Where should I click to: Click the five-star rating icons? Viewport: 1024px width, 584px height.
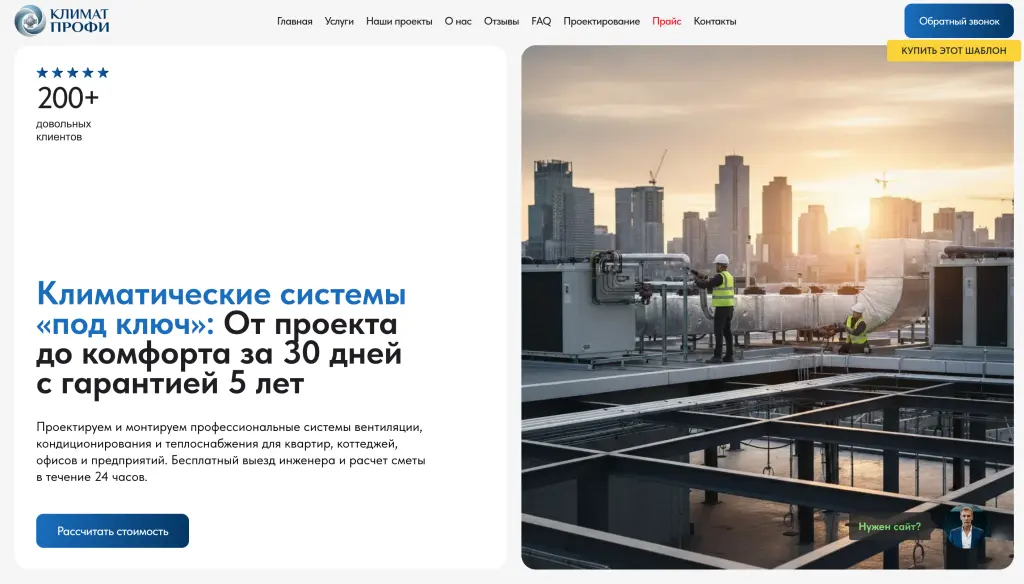(72, 73)
